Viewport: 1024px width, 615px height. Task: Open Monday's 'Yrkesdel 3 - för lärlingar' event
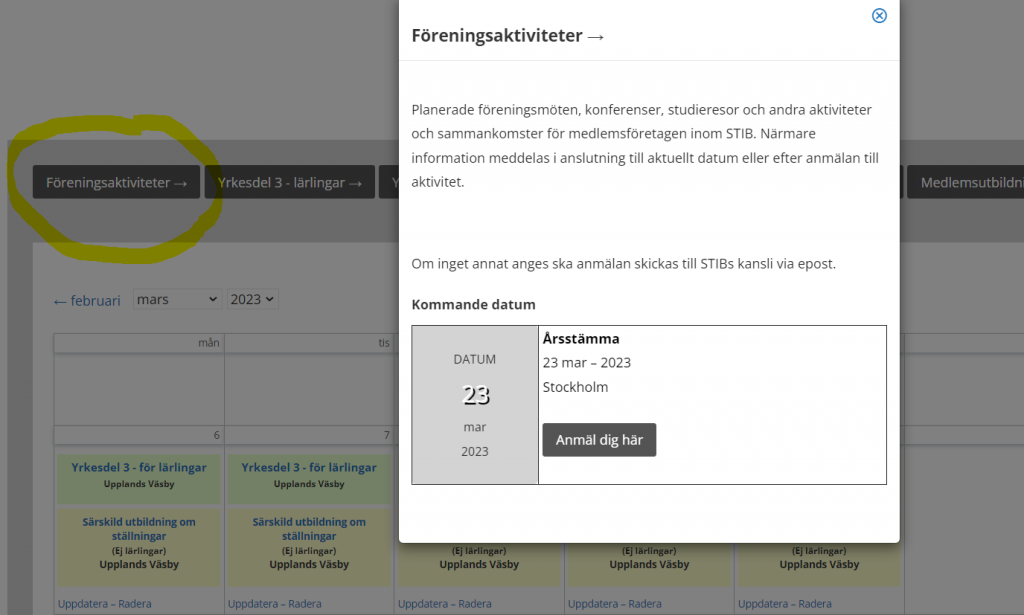point(139,467)
